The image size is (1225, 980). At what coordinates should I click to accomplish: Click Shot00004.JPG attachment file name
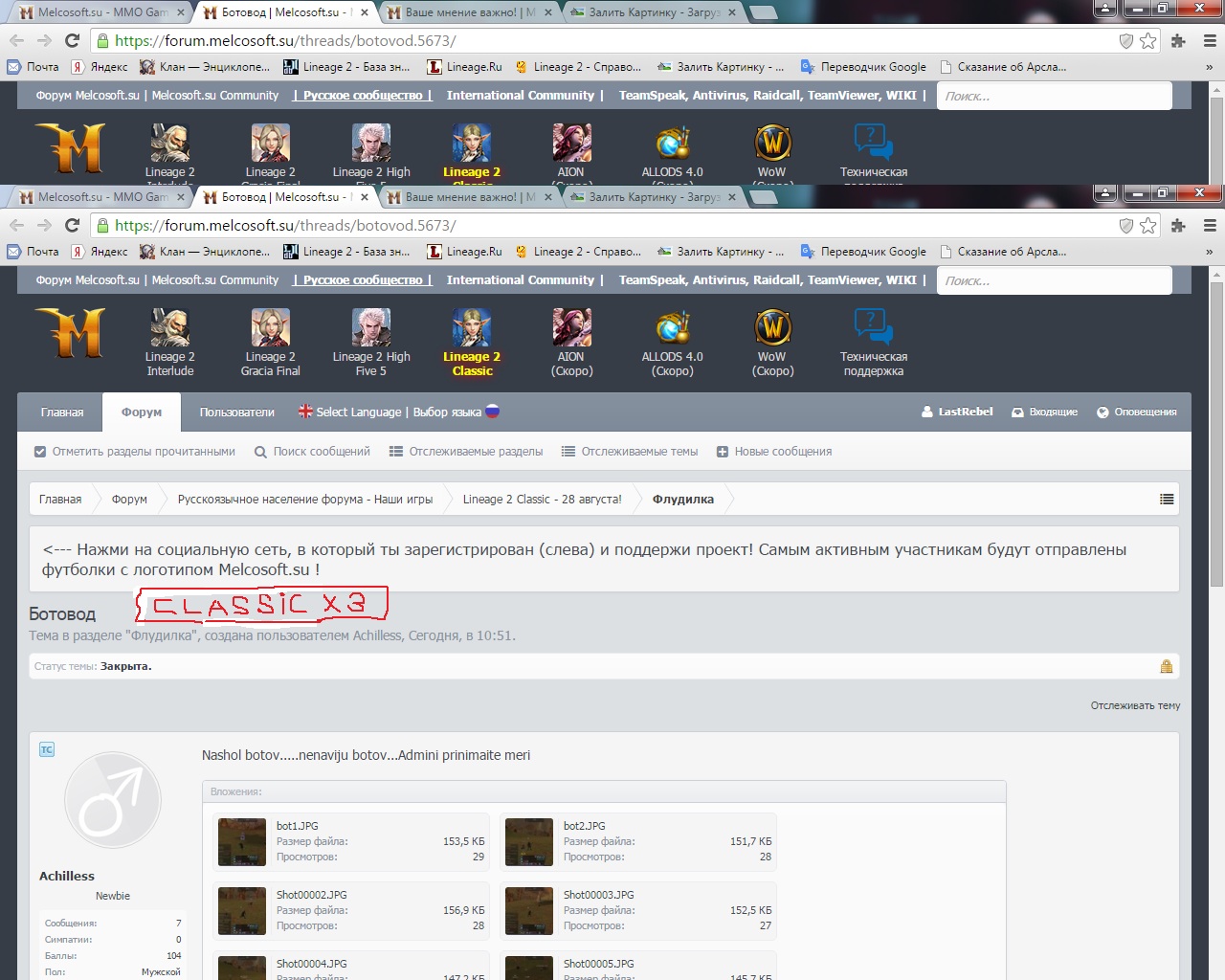coord(312,964)
